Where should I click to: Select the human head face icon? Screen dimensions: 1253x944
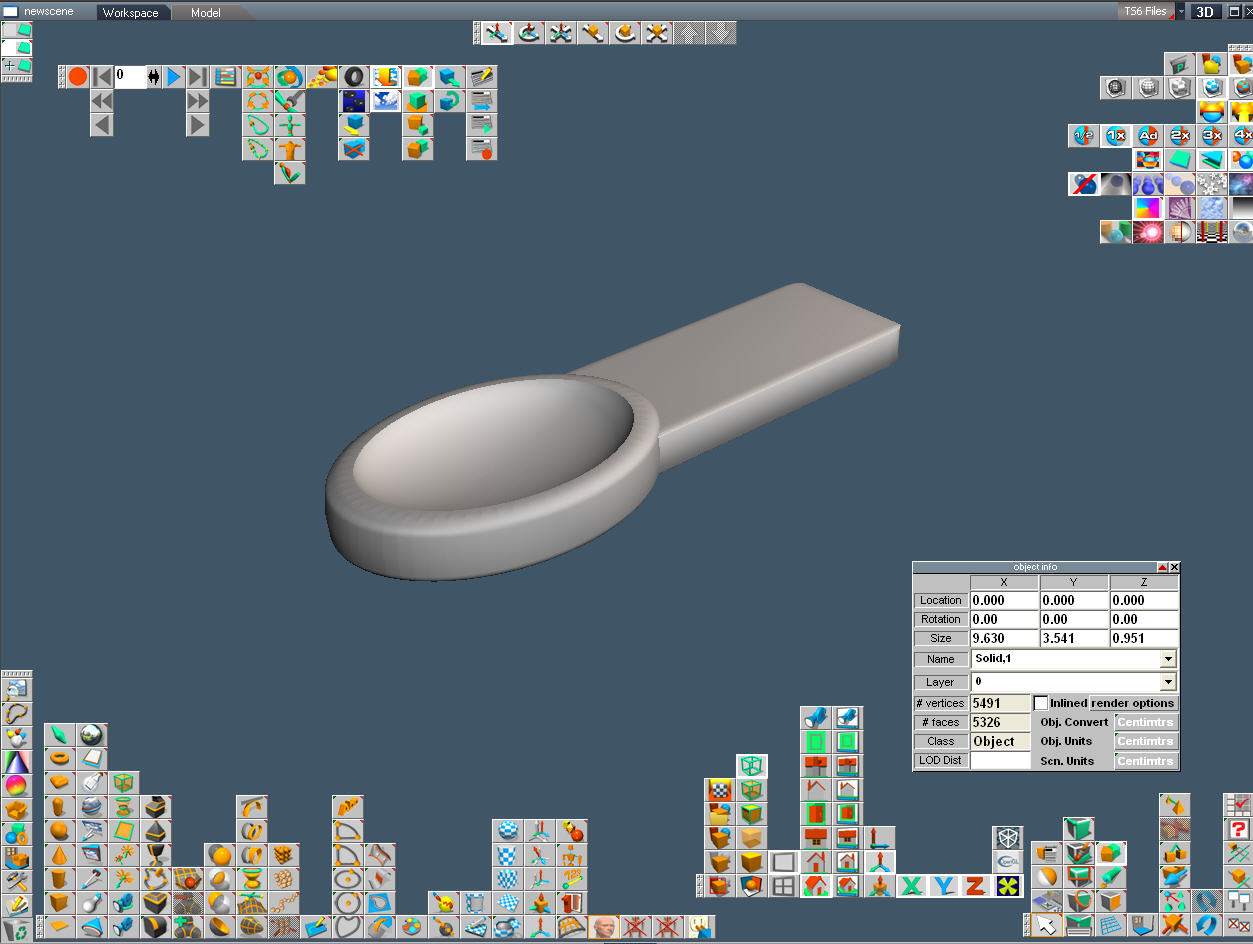click(603, 927)
